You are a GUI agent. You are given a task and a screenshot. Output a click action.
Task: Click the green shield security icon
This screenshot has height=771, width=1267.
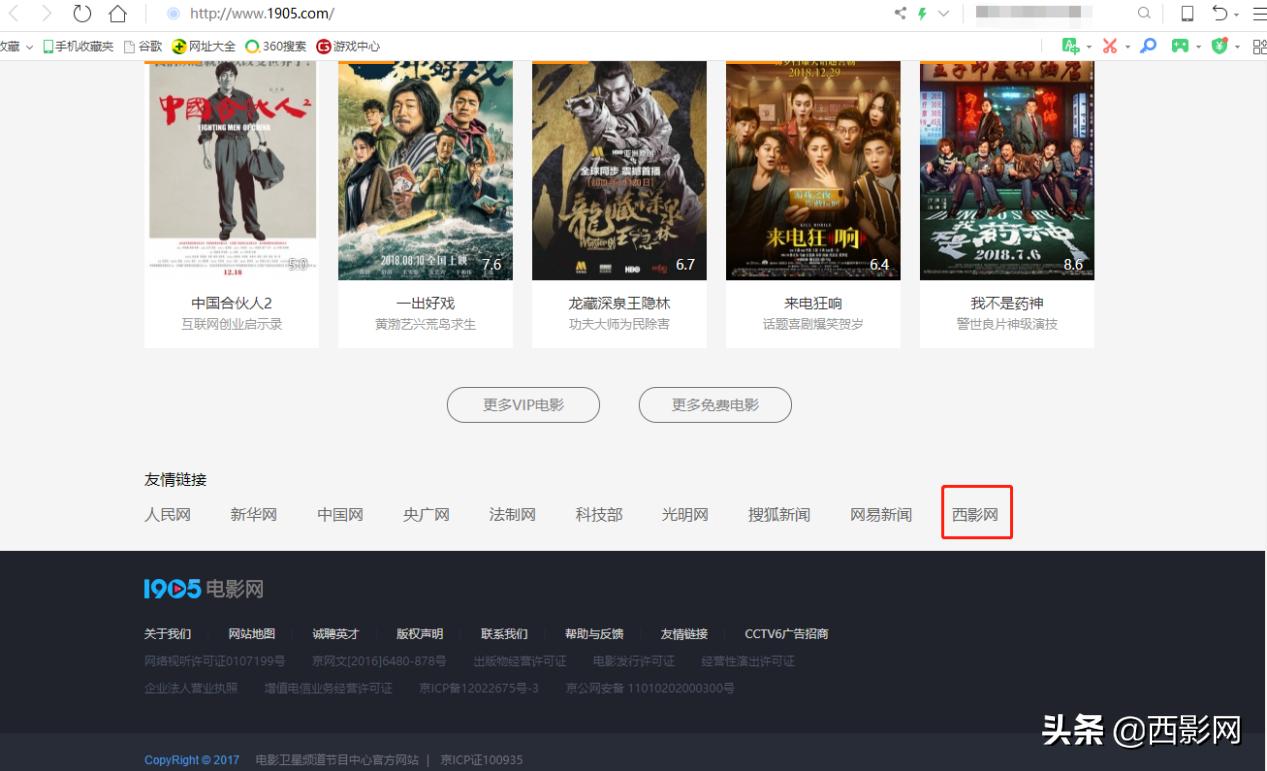coord(1219,46)
